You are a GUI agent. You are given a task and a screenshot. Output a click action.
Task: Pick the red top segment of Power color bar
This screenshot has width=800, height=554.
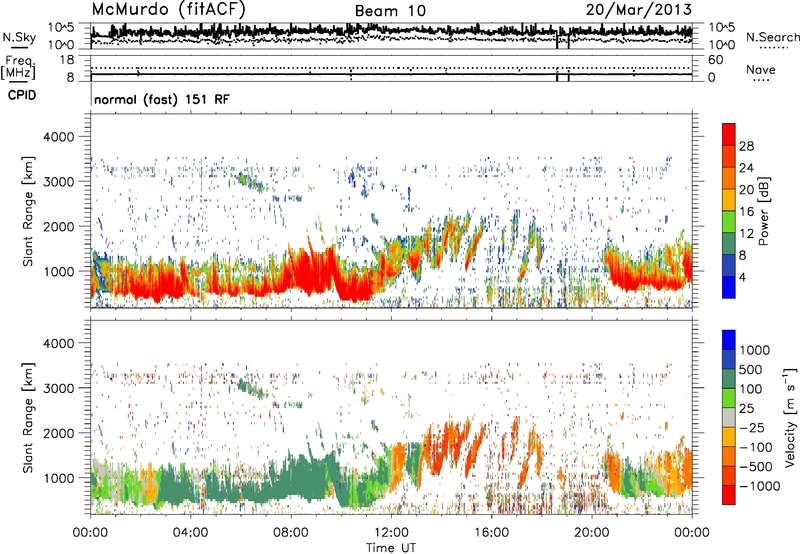click(729, 135)
